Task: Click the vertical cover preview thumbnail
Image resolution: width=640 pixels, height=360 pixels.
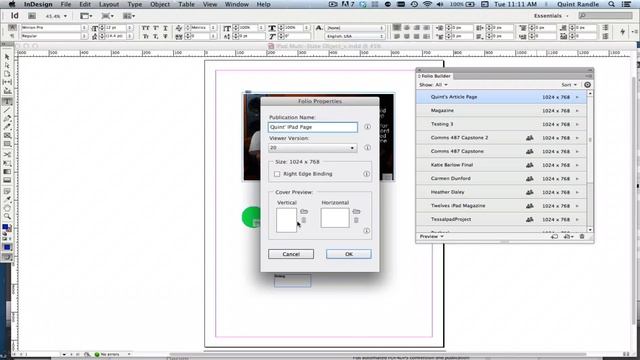Action: pyautogui.click(x=286, y=220)
